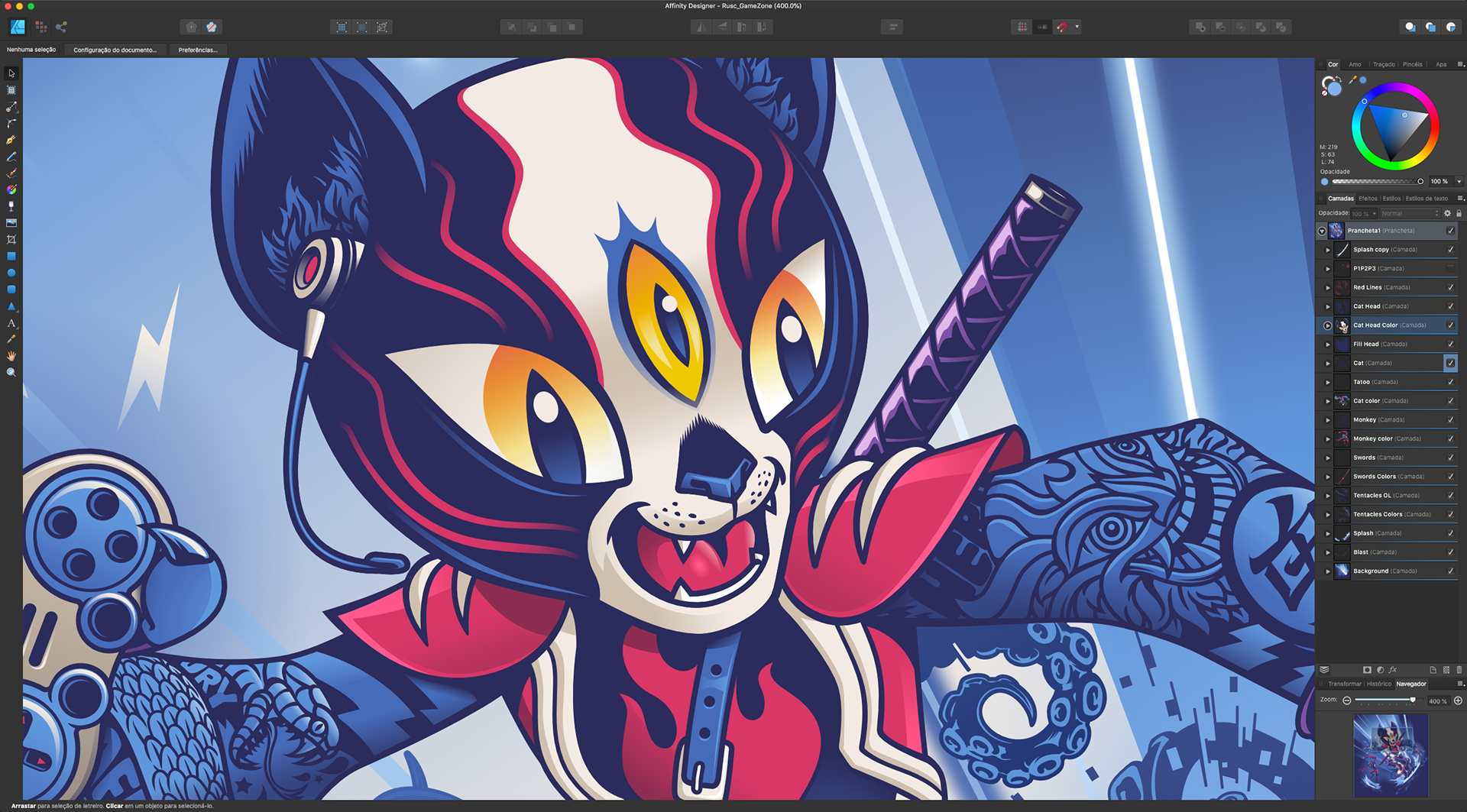Open the Efeitos tab
Screen dimensions: 1467x812
click(x=1368, y=199)
